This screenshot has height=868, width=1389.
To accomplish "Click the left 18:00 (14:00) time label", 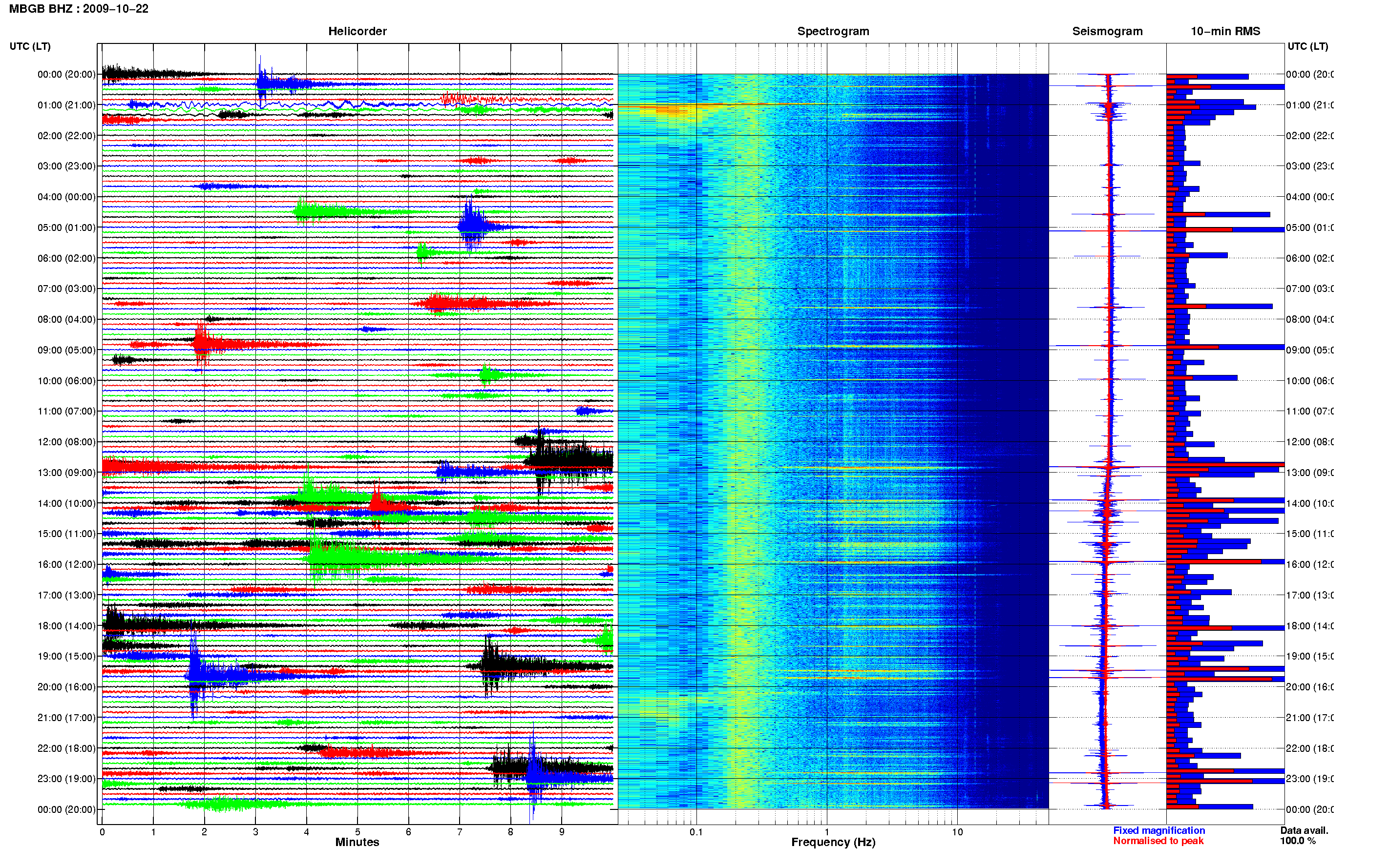I will tap(66, 626).
